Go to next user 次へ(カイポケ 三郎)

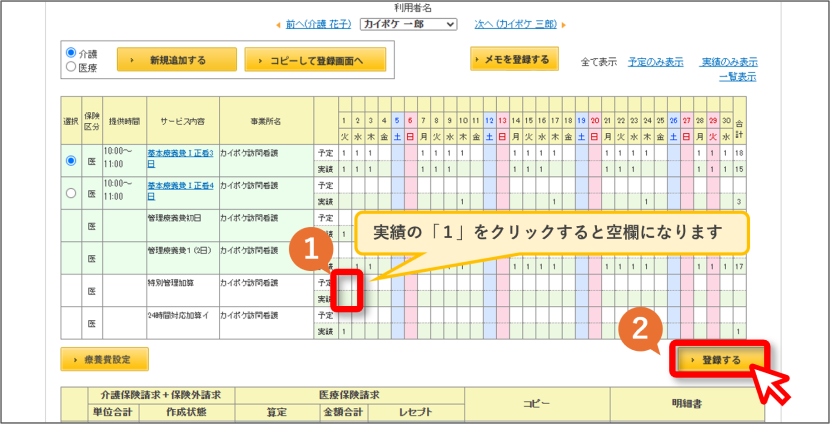pyautogui.click(x=516, y=24)
